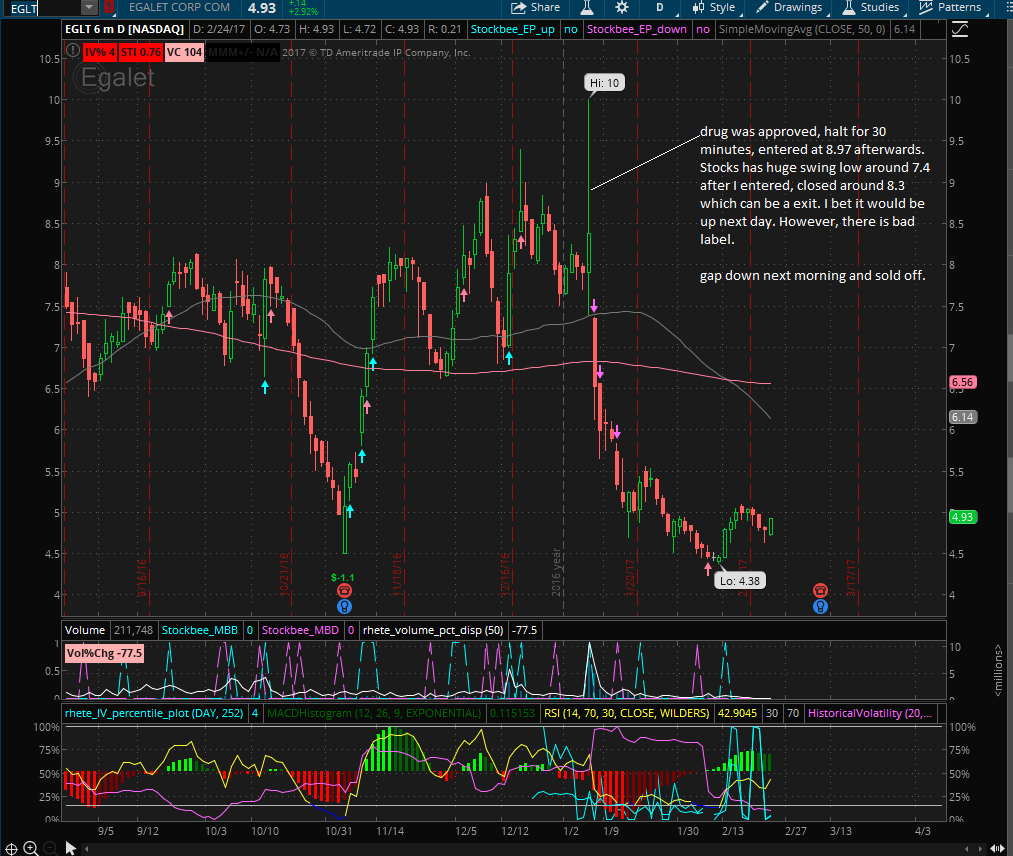
Task: Click the Vol%Chg -77.5 badge
Action: coord(104,653)
